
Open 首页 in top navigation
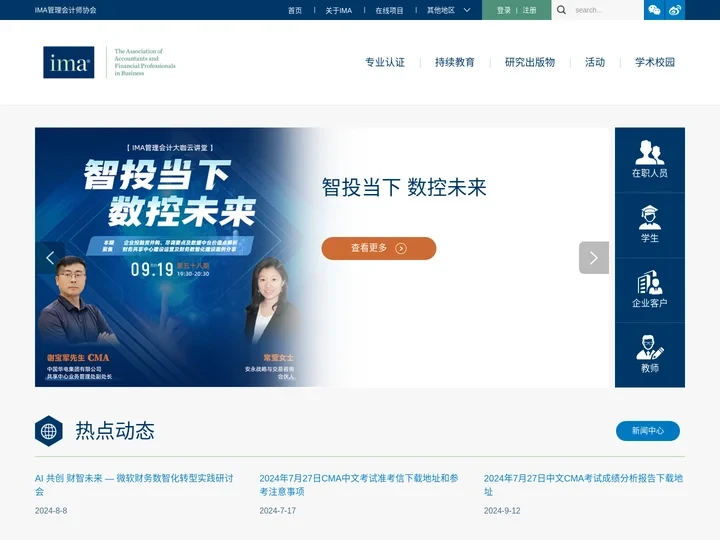click(295, 10)
